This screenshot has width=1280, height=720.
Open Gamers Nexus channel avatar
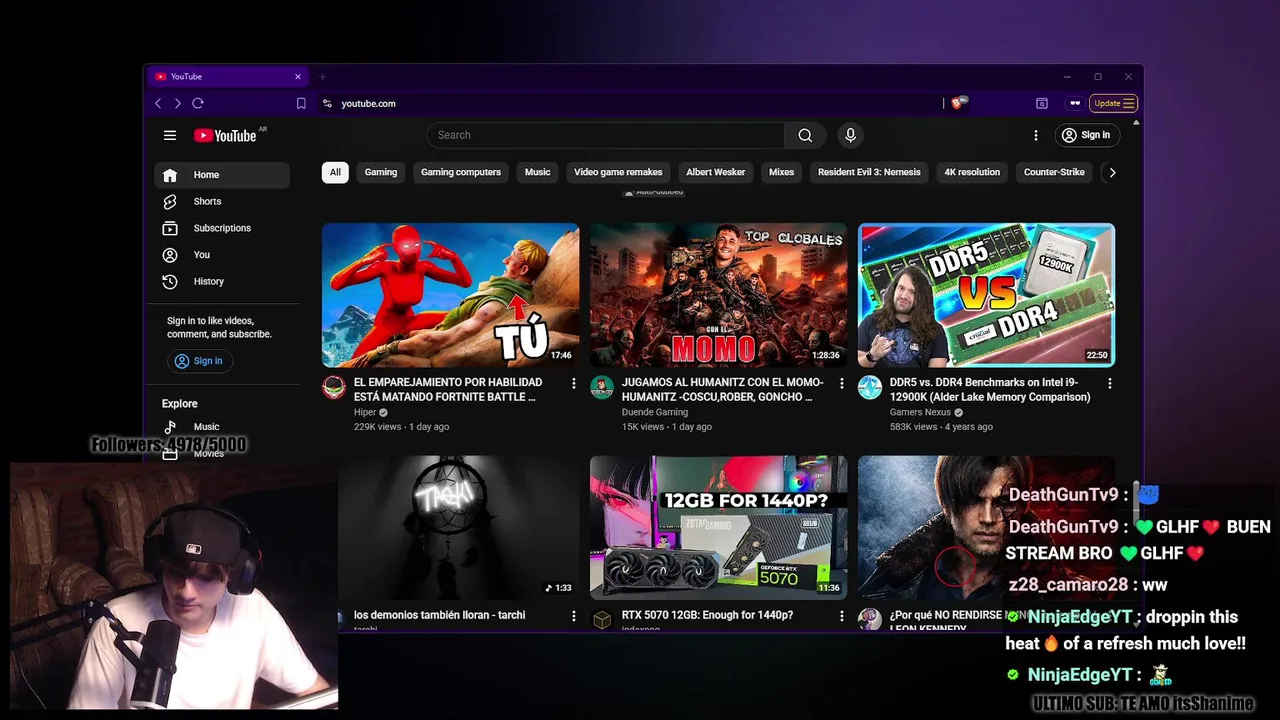pos(870,388)
